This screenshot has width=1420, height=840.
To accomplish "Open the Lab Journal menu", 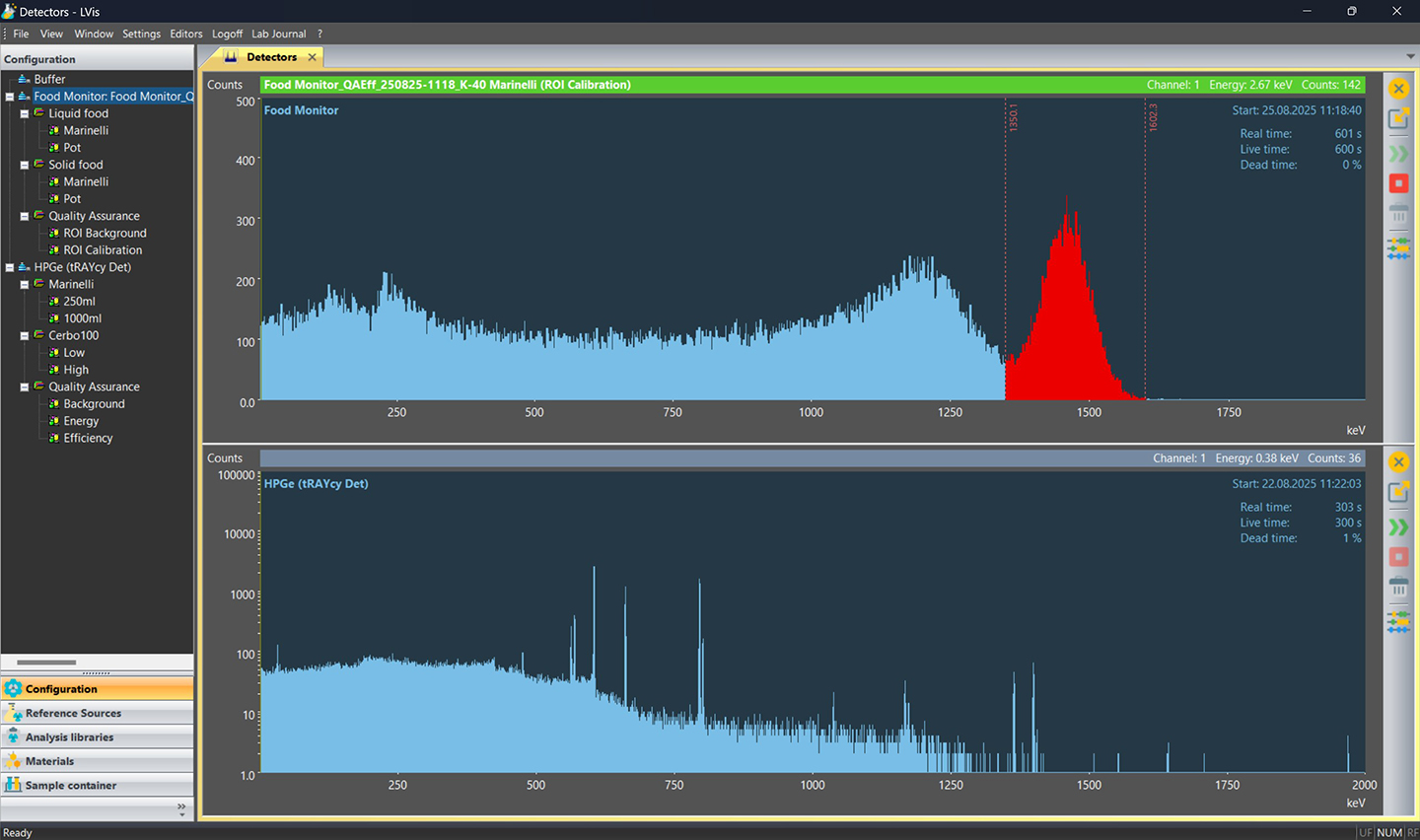I will (x=278, y=34).
